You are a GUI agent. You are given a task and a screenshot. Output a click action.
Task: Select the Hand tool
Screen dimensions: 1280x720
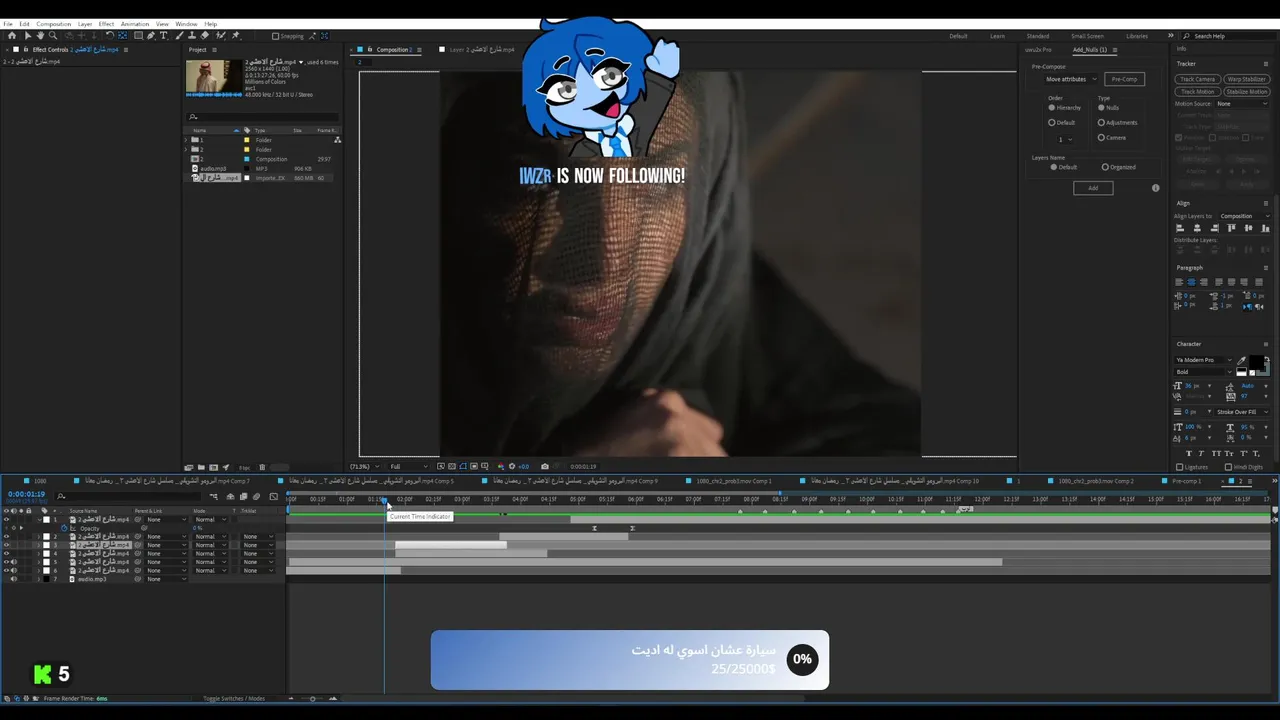(40, 35)
